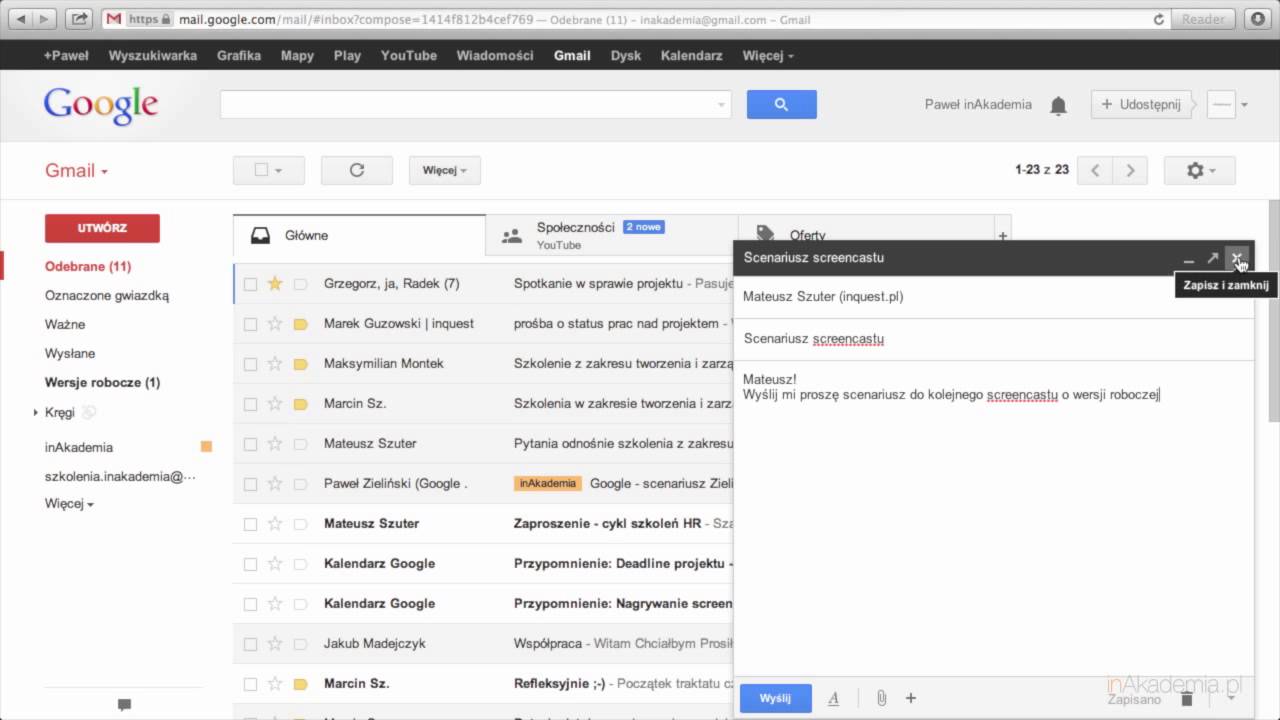
Task: Open the Więcej actions dropdown in toolbar
Action: point(445,170)
